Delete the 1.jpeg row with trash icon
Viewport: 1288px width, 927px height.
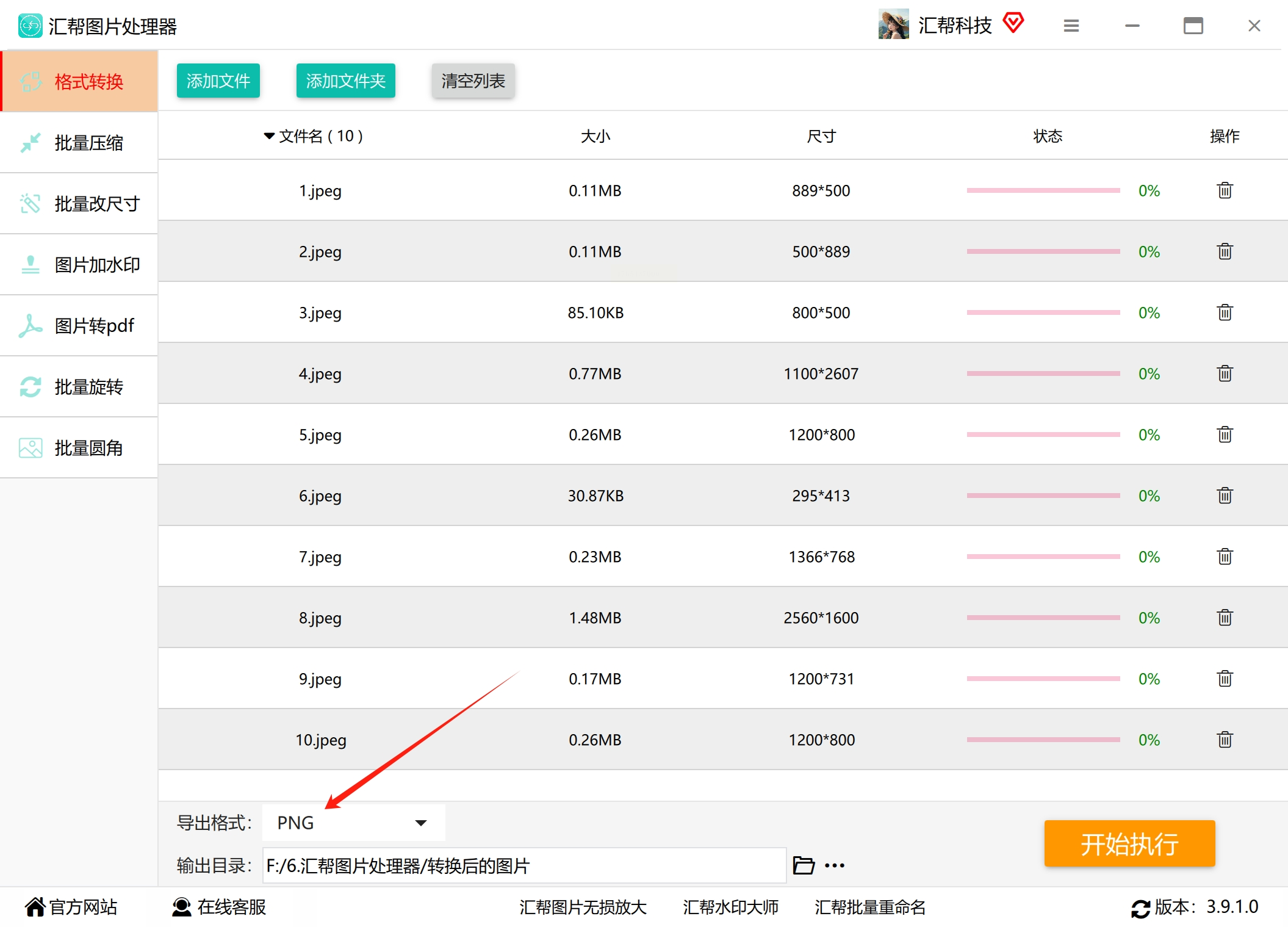click(x=1225, y=190)
